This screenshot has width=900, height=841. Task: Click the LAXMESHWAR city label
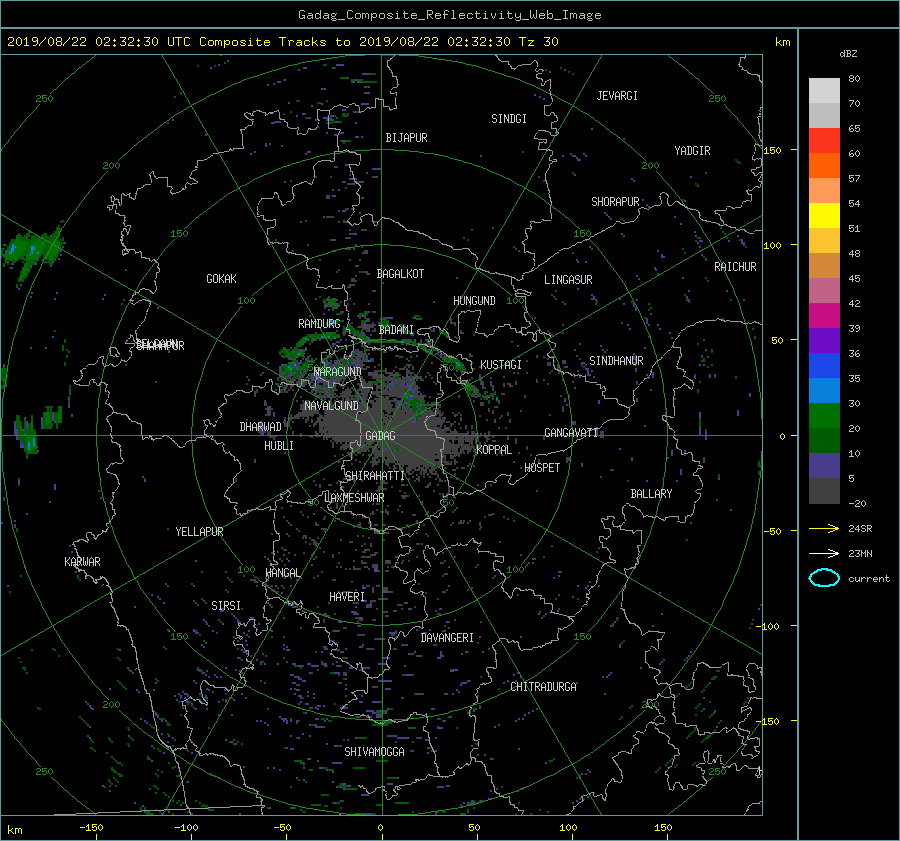coord(354,498)
